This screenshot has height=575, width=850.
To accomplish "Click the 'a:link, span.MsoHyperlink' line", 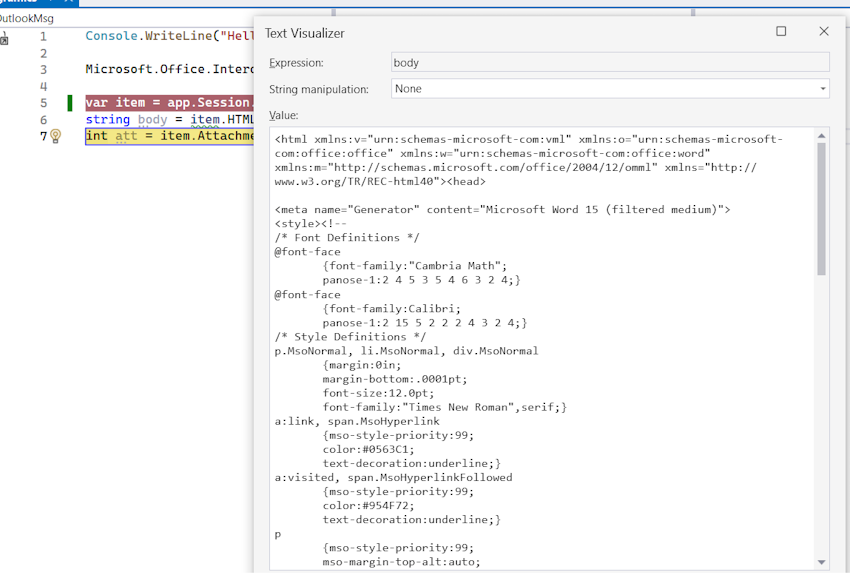I will [x=357, y=421].
